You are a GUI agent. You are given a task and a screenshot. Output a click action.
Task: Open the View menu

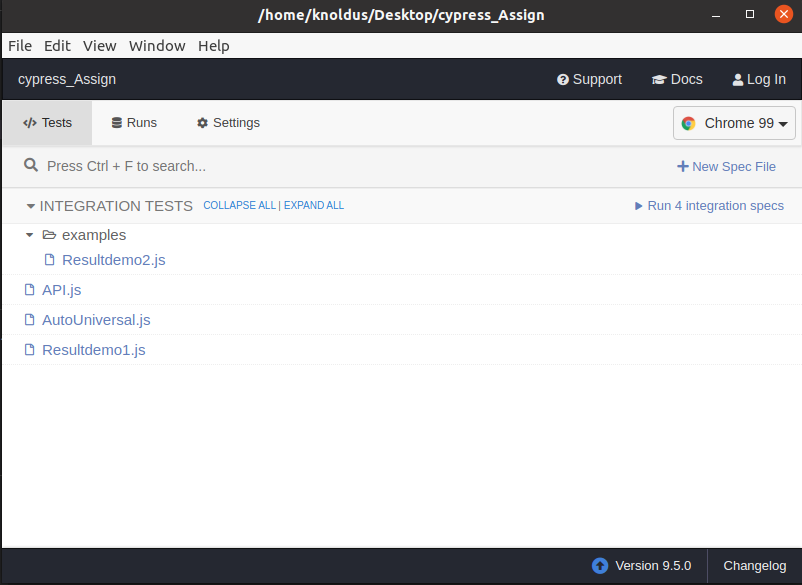[x=100, y=46]
